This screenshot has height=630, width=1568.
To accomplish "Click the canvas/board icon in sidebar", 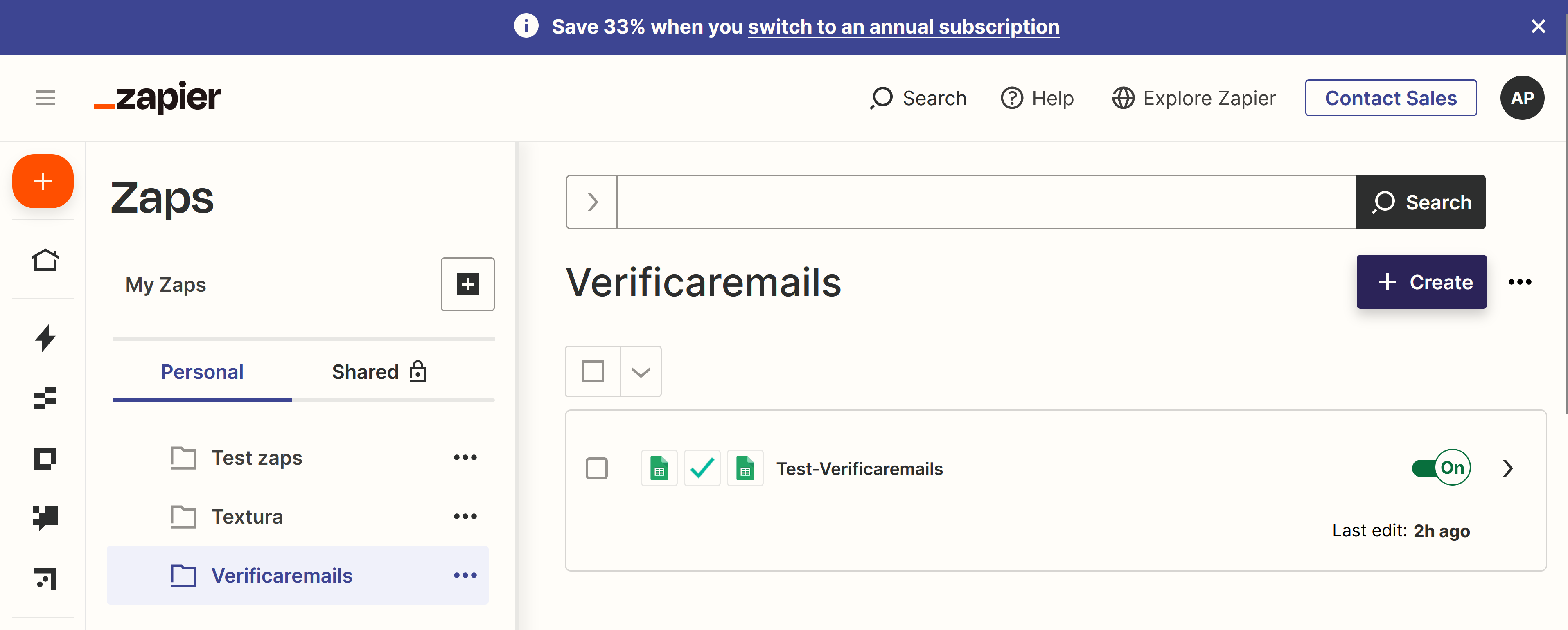I will pyautogui.click(x=44, y=458).
